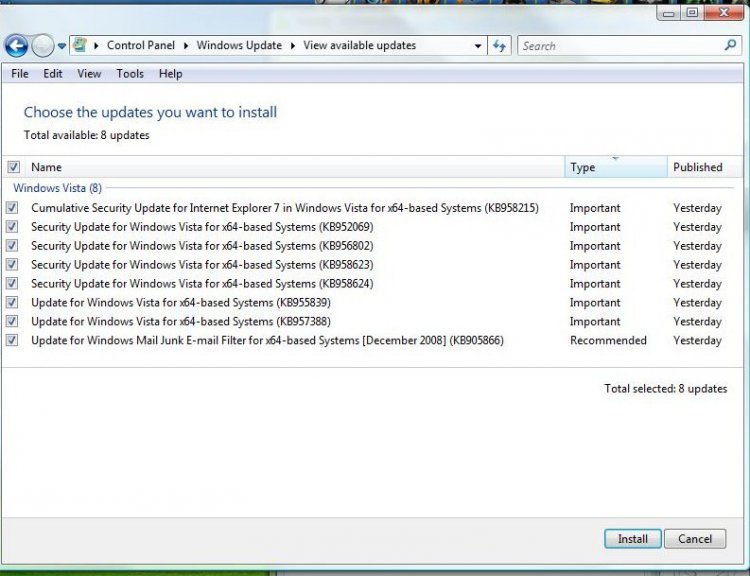Maximize the Windows Update window
This screenshot has width=750, height=576.
tap(692, 12)
